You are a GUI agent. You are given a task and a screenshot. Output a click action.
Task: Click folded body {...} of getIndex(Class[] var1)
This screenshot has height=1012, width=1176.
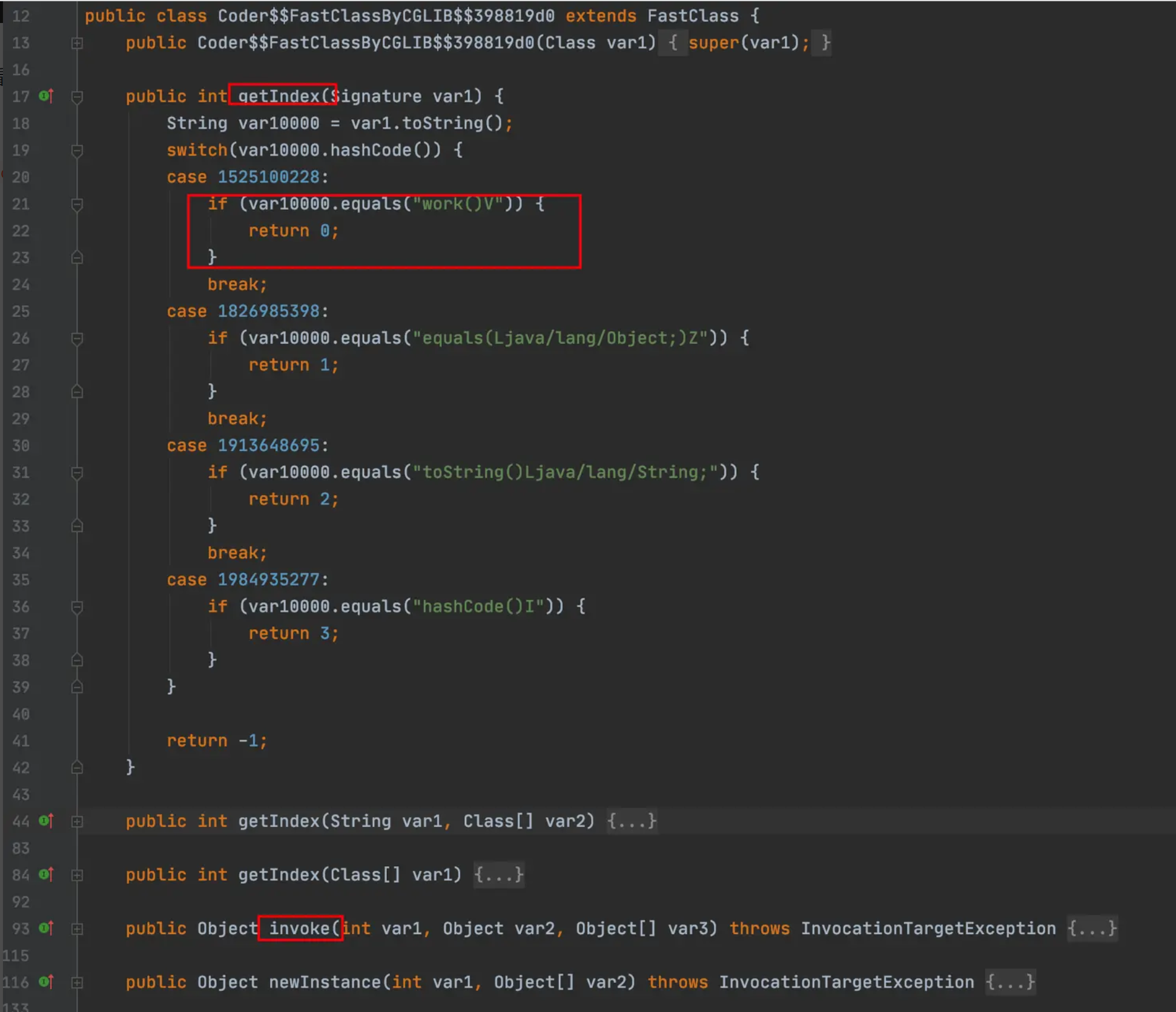click(498, 875)
